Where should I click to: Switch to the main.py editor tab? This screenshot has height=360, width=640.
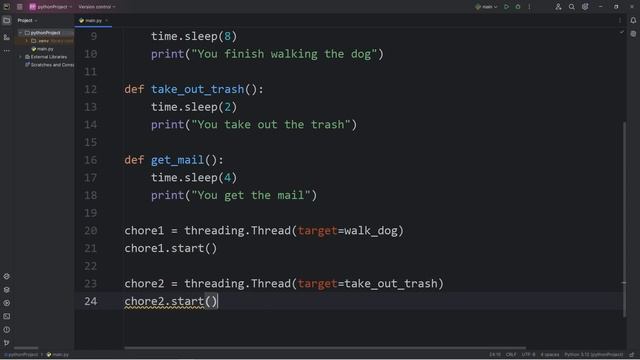click(x=93, y=20)
